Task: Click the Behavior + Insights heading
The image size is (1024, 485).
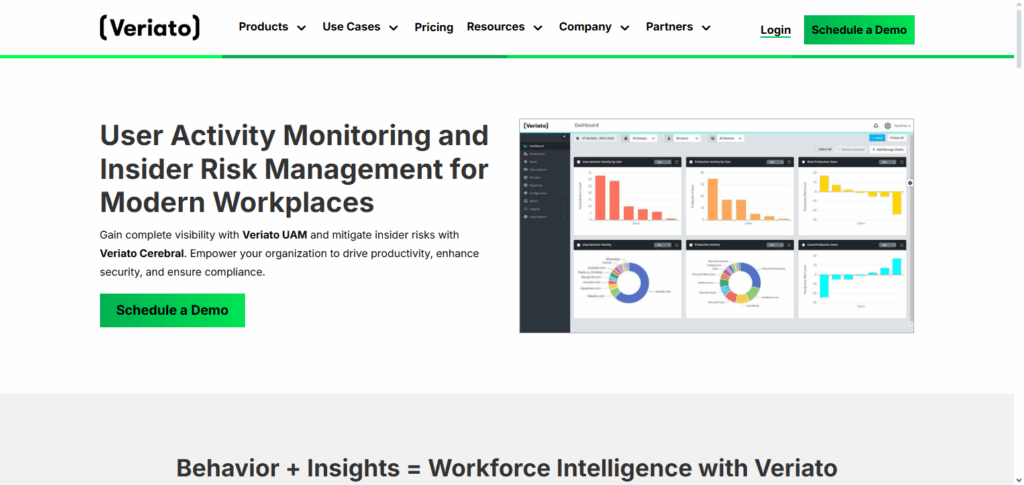Action: click(507, 468)
